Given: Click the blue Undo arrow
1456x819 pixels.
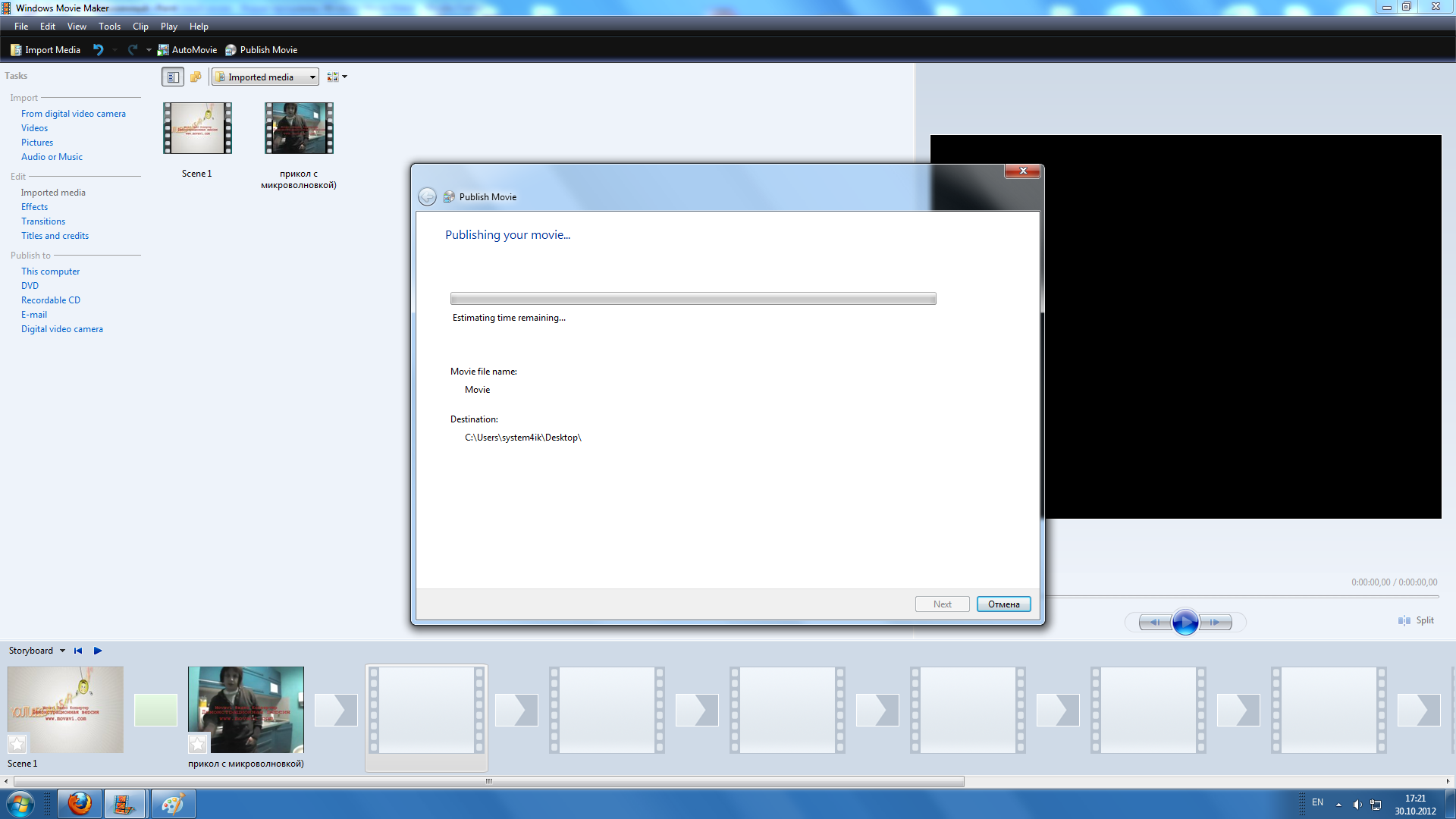Looking at the screenshot, I should 98,50.
